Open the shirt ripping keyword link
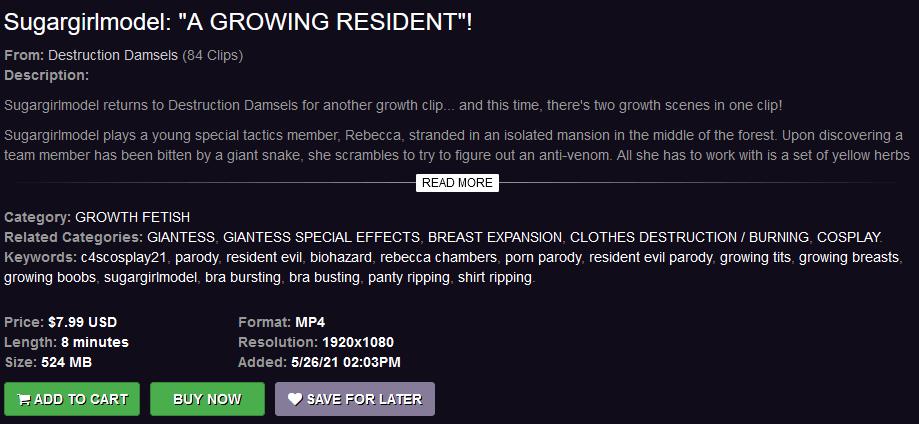The image size is (919, 424). (x=496, y=277)
